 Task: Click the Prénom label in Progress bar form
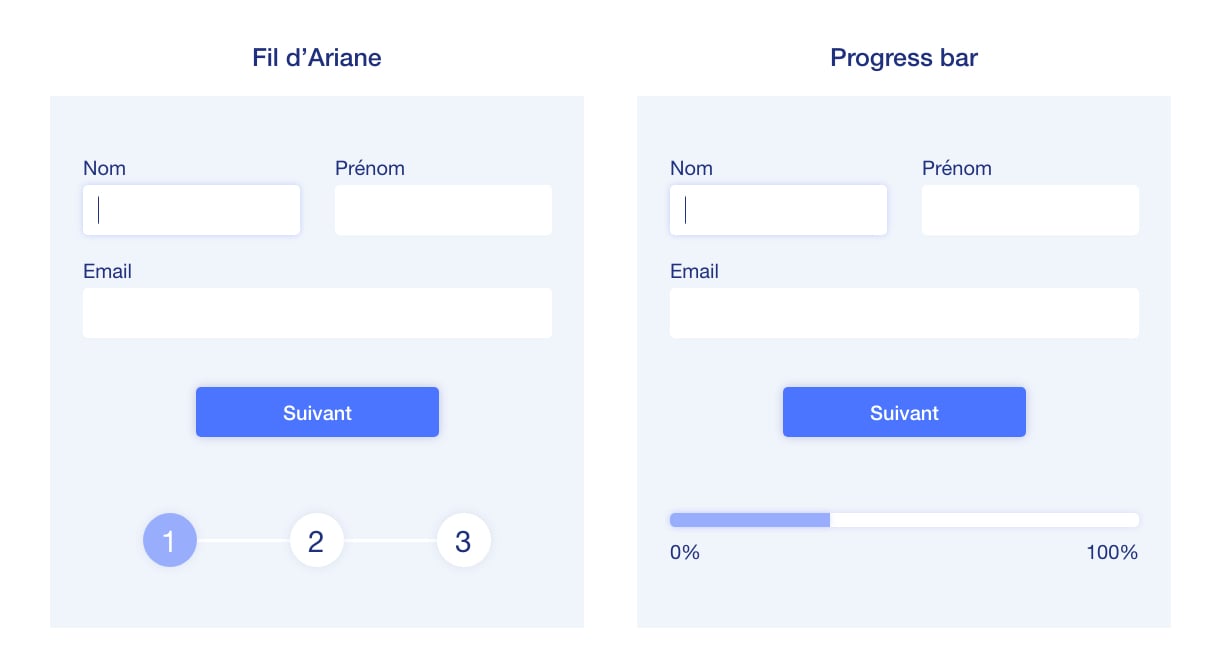(957, 168)
